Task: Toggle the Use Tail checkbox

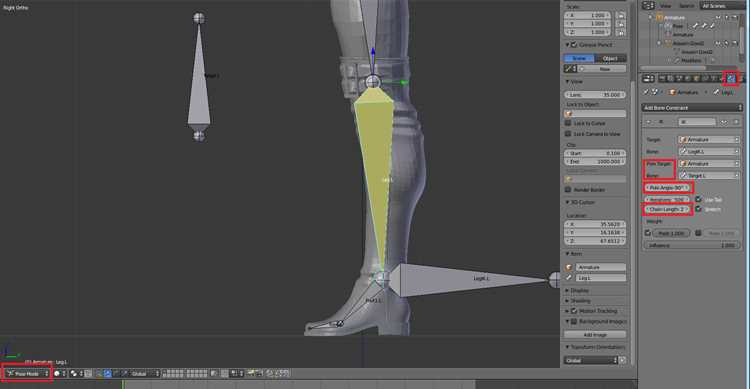Action: [x=698, y=199]
